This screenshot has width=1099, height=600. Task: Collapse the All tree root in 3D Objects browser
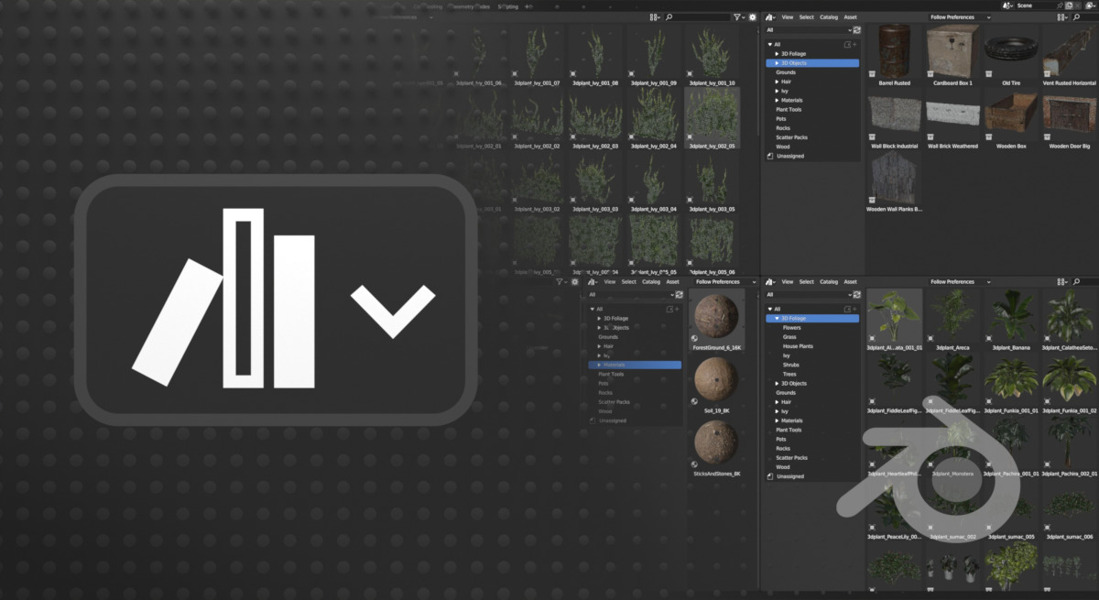tap(770, 44)
